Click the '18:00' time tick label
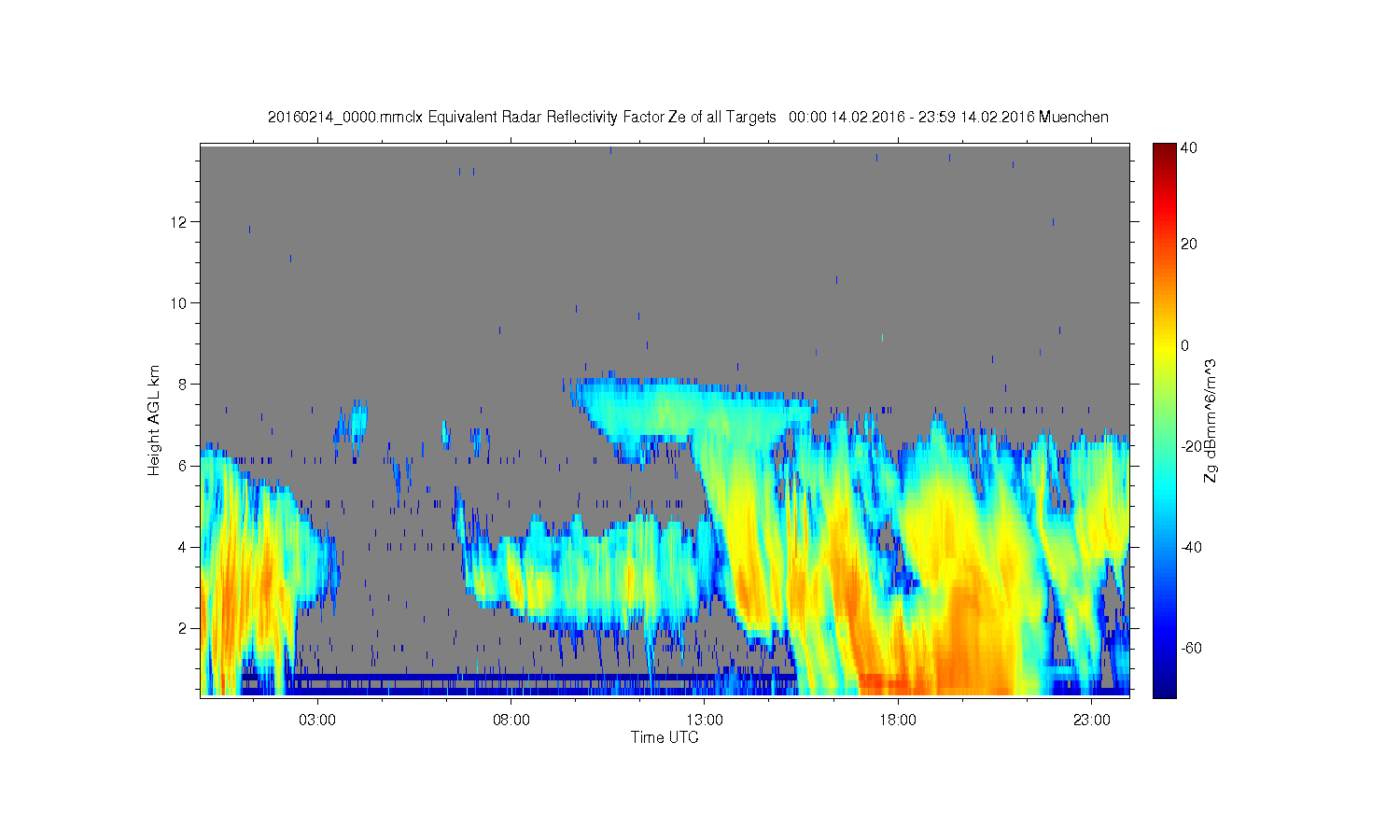The image size is (1400, 840). [898, 721]
